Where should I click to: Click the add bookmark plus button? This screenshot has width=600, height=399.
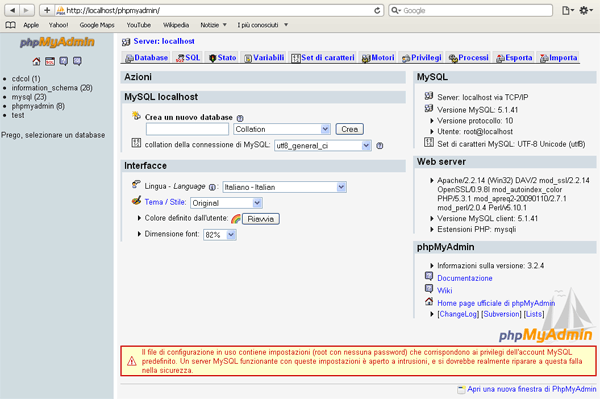47,10
